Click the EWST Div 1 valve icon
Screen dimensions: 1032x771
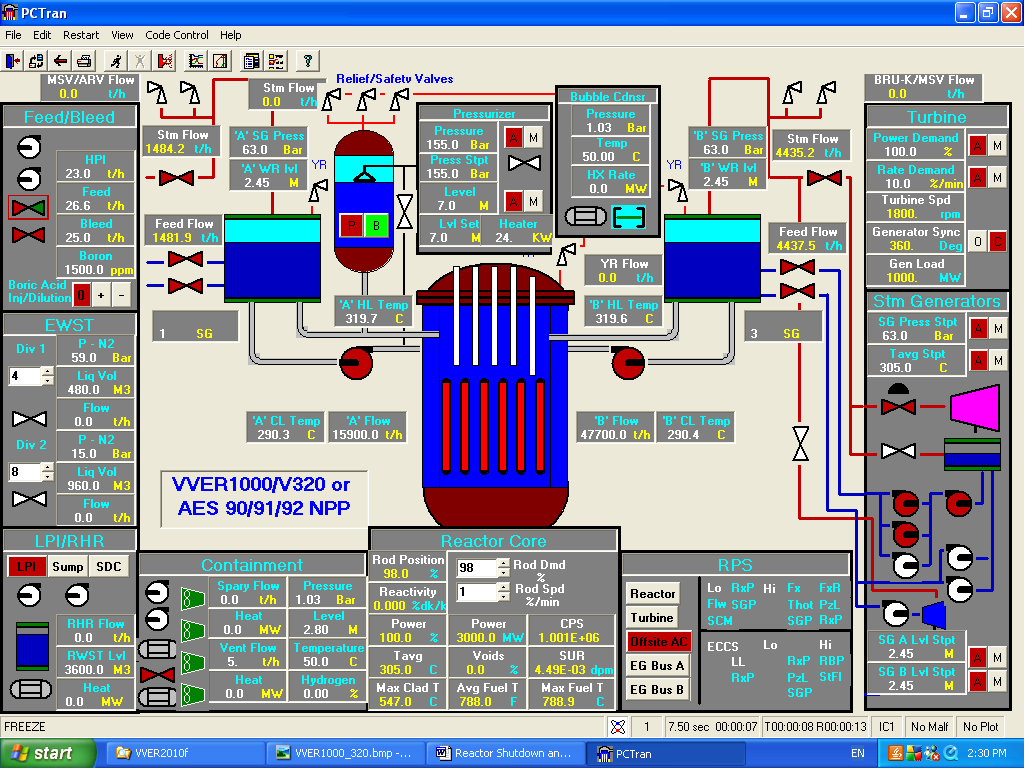30,419
